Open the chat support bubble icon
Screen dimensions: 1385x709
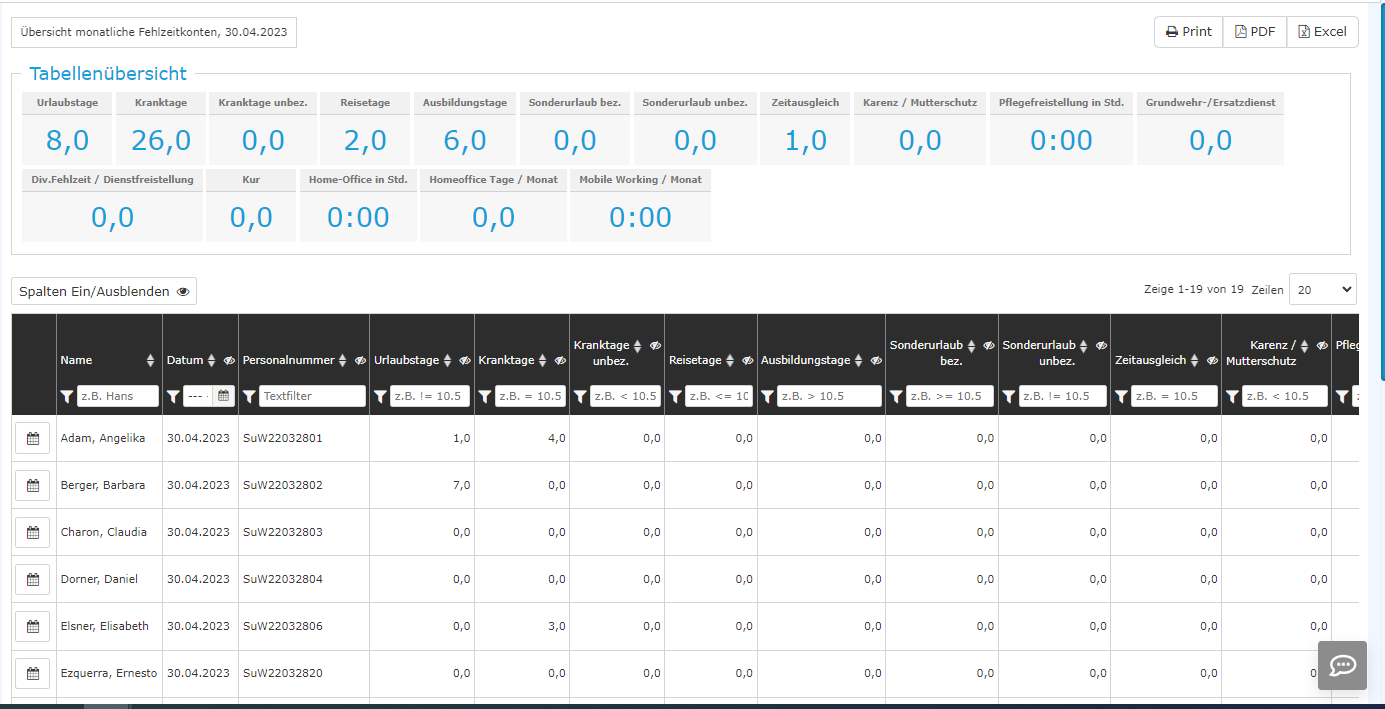[x=1342, y=665]
